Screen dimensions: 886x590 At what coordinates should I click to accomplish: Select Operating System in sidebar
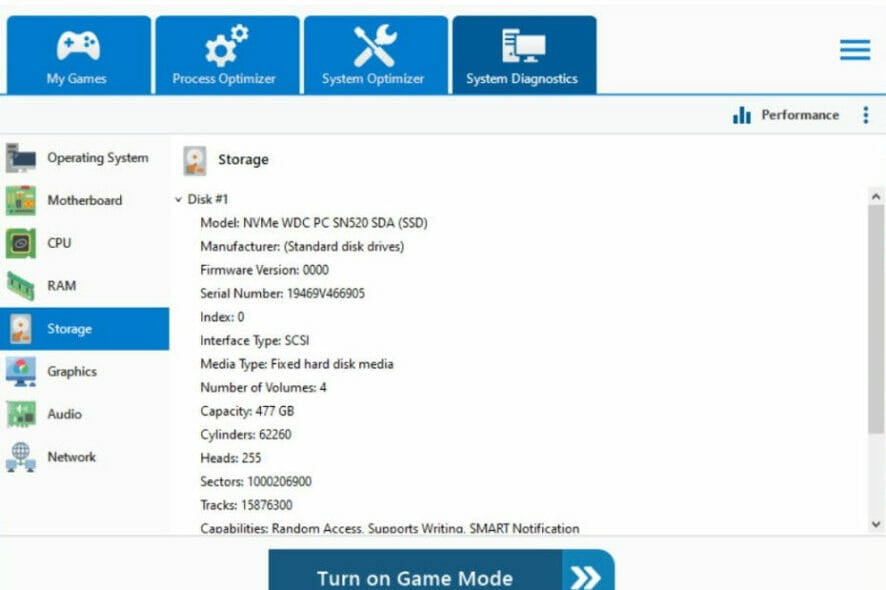(85, 158)
